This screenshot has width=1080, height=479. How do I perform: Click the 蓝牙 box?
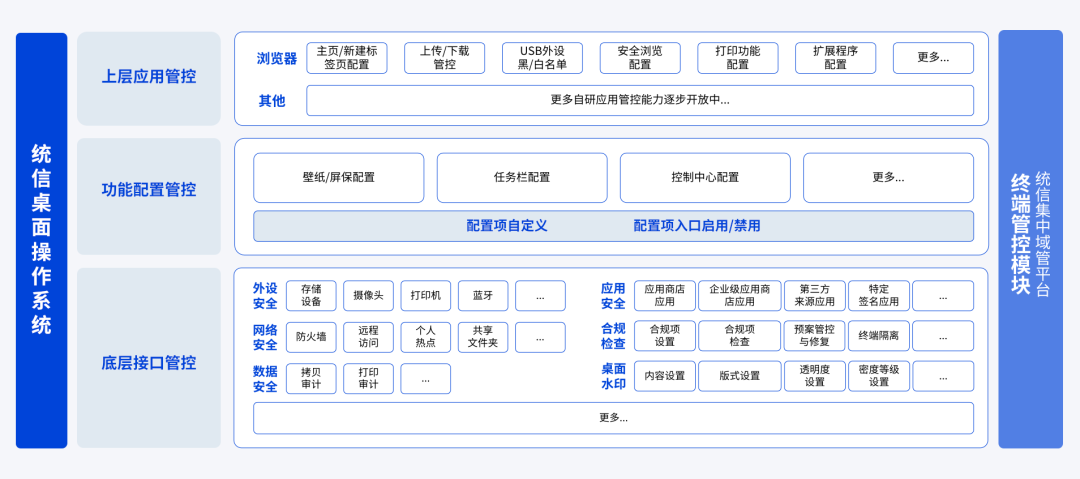[483, 296]
